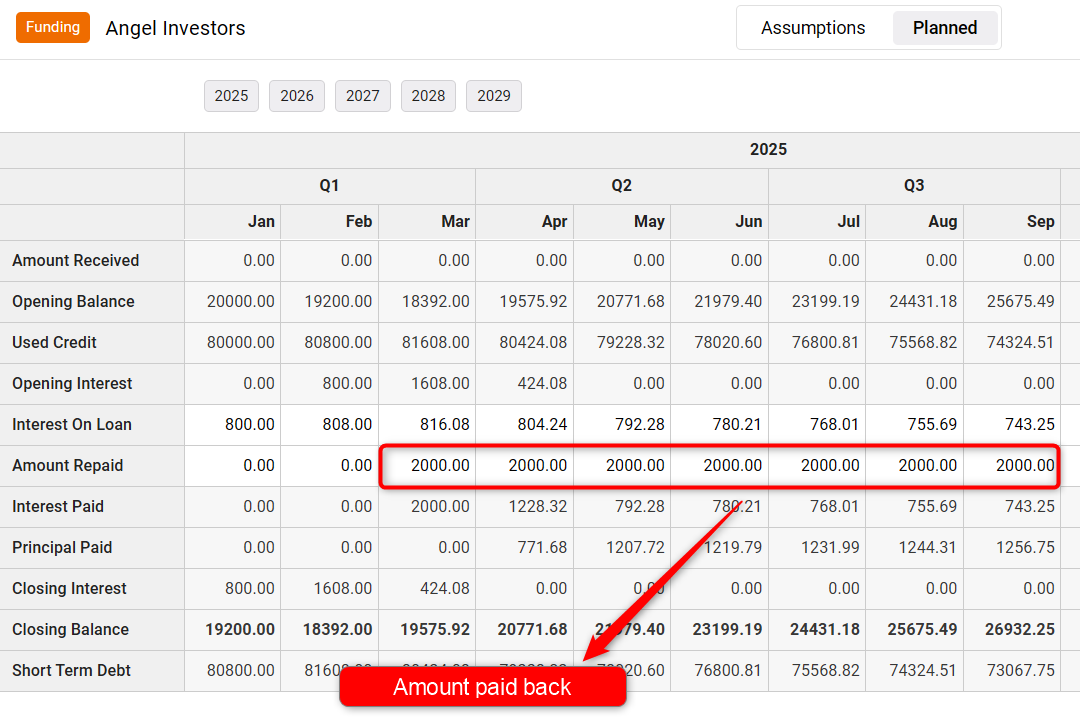
Task: Click Opening Interest value 424.08
Action: pyautogui.click(x=542, y=384)
